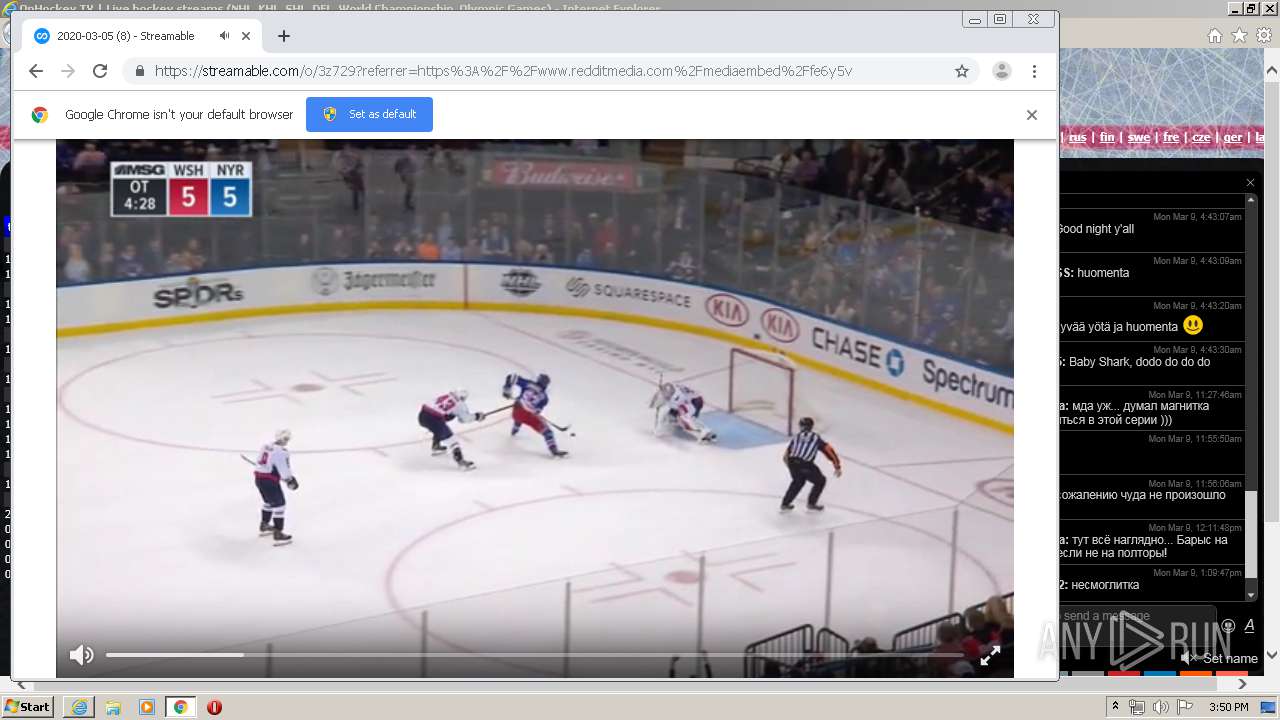The image size is (1280, 720).
Task: Open the chat text formatting A icon
Action: pos(1250,625)
